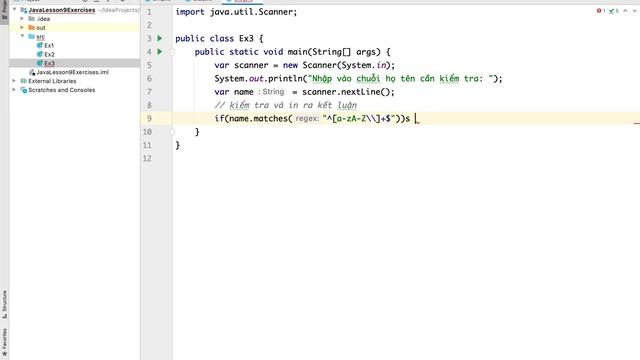
Task: Go to previous highlighted error arrow
Action: (625, 11)
